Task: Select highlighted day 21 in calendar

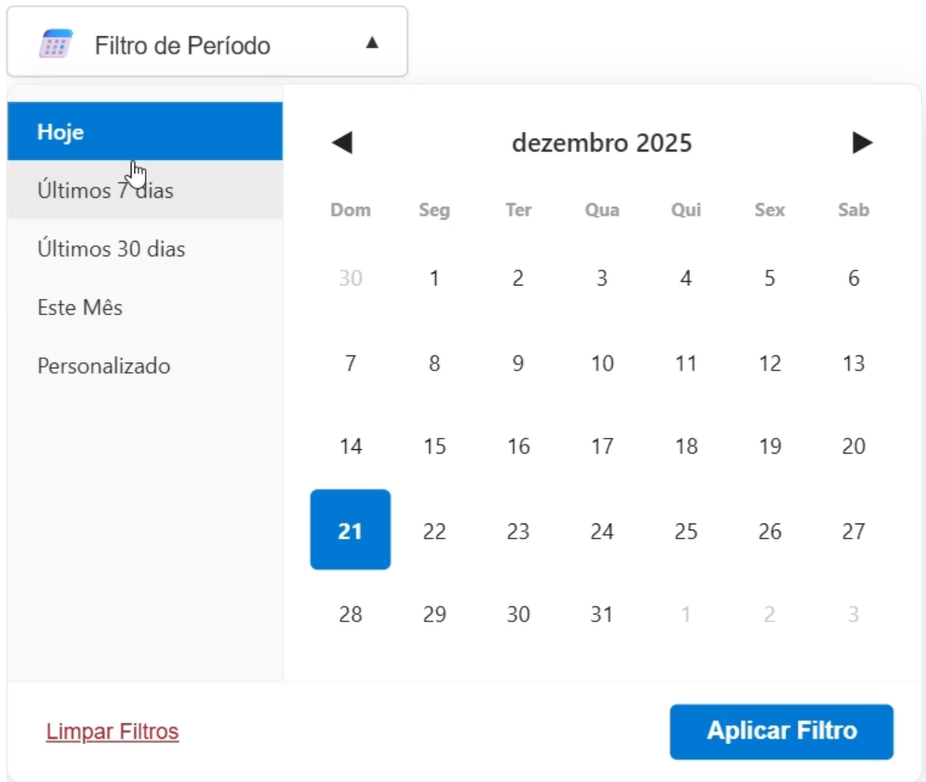Action: tap(350, 530)
